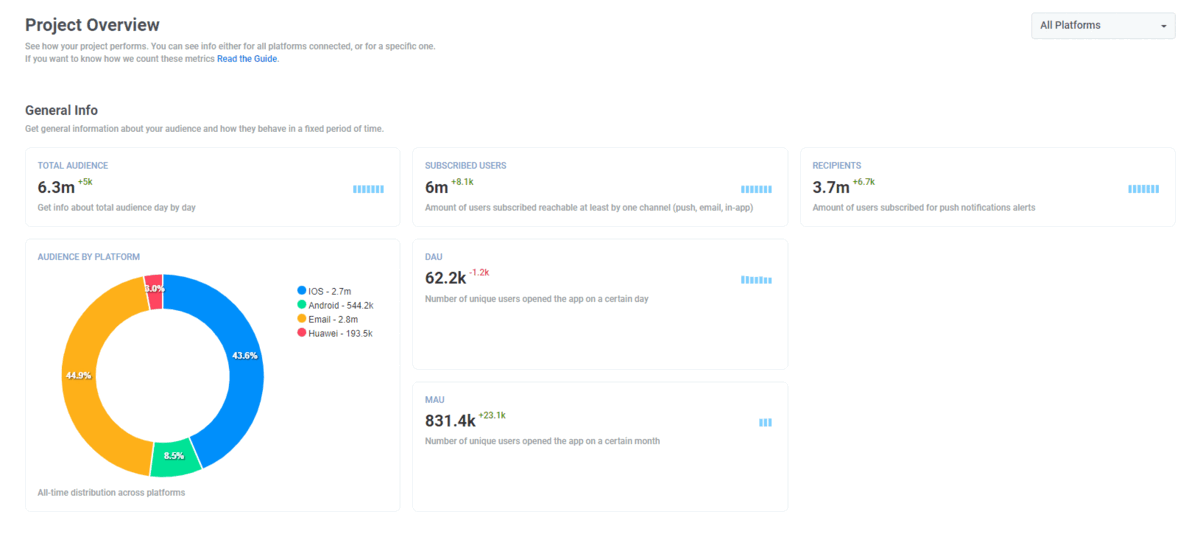
Task: Toggle the iOS legend dot
Action: [302, 291]
